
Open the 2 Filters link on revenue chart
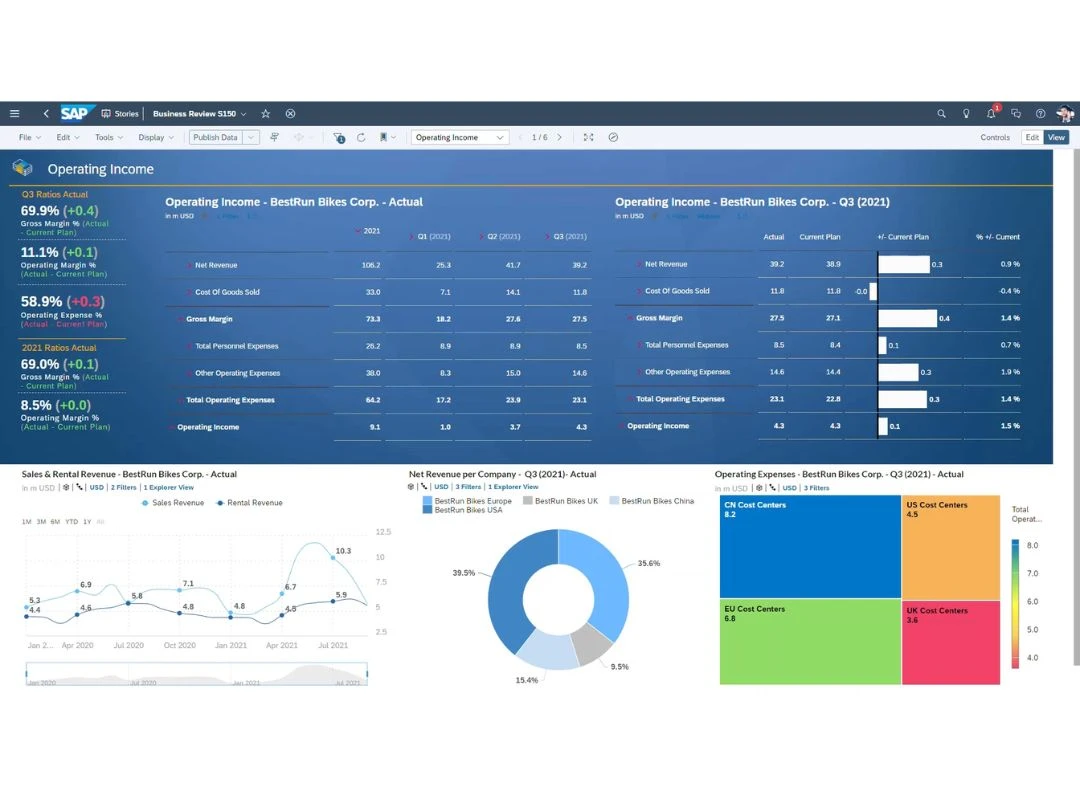pos(123,488)
